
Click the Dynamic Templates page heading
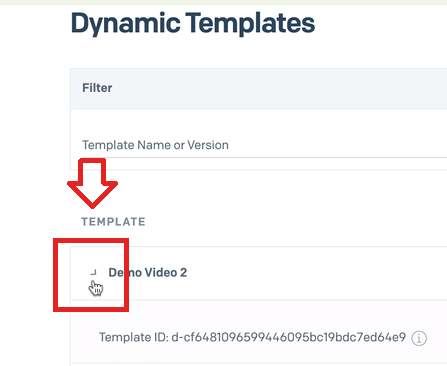pos(193,23)
